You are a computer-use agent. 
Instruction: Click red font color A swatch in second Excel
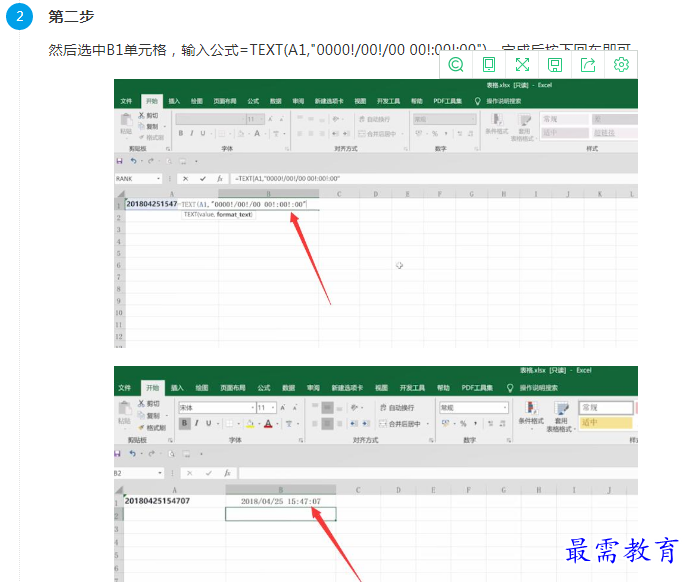[268, 424]
